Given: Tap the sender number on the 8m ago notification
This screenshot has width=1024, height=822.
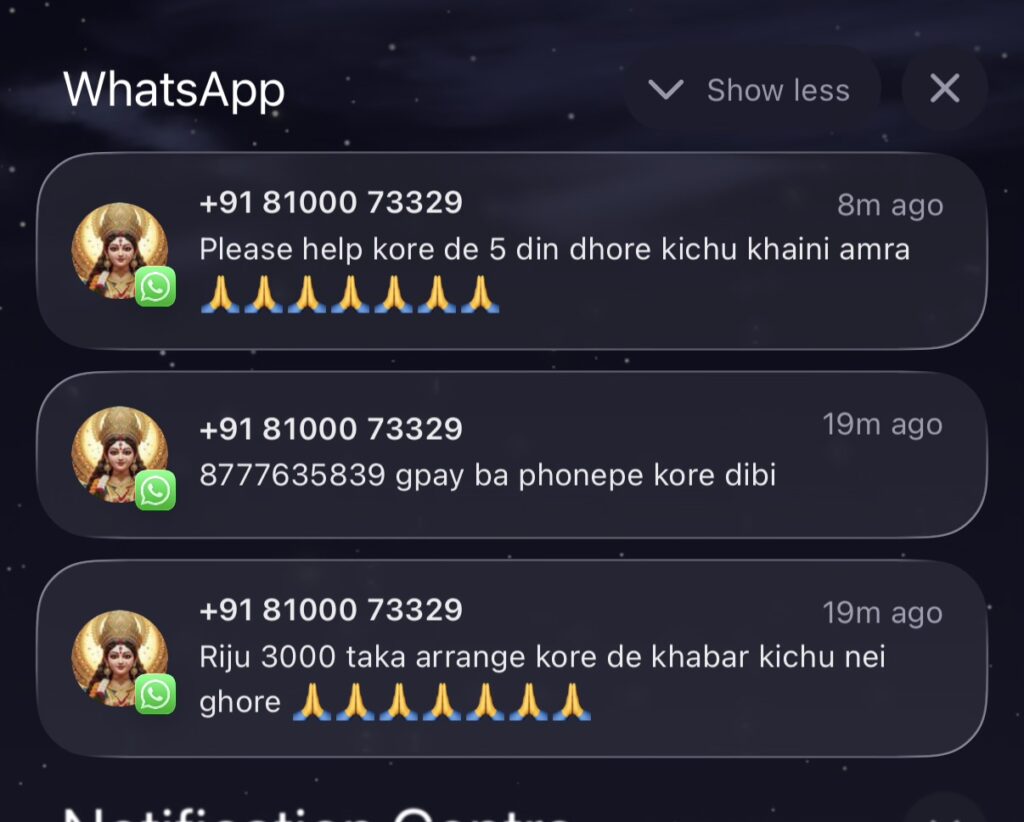Looking at the screenshot, I should pyautogui.click(x=331, y=202).
